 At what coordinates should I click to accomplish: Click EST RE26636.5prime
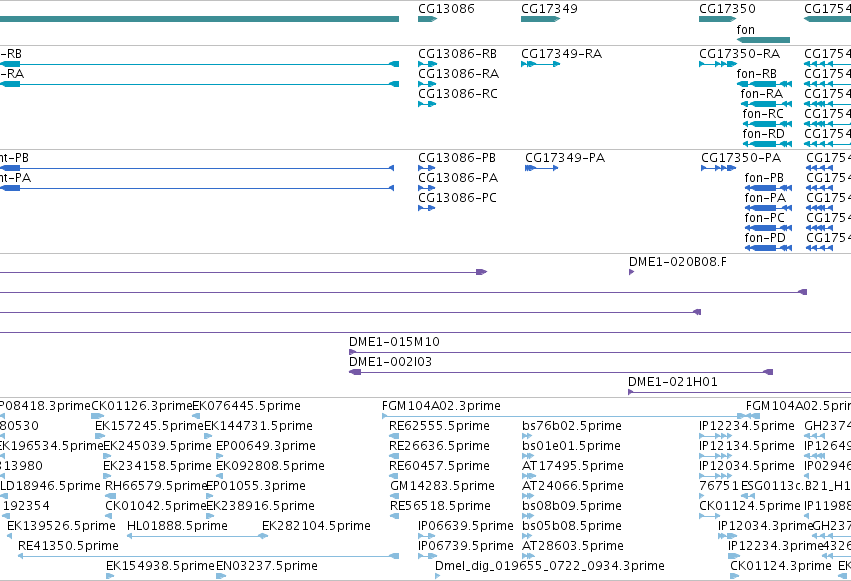coord(439,446)
